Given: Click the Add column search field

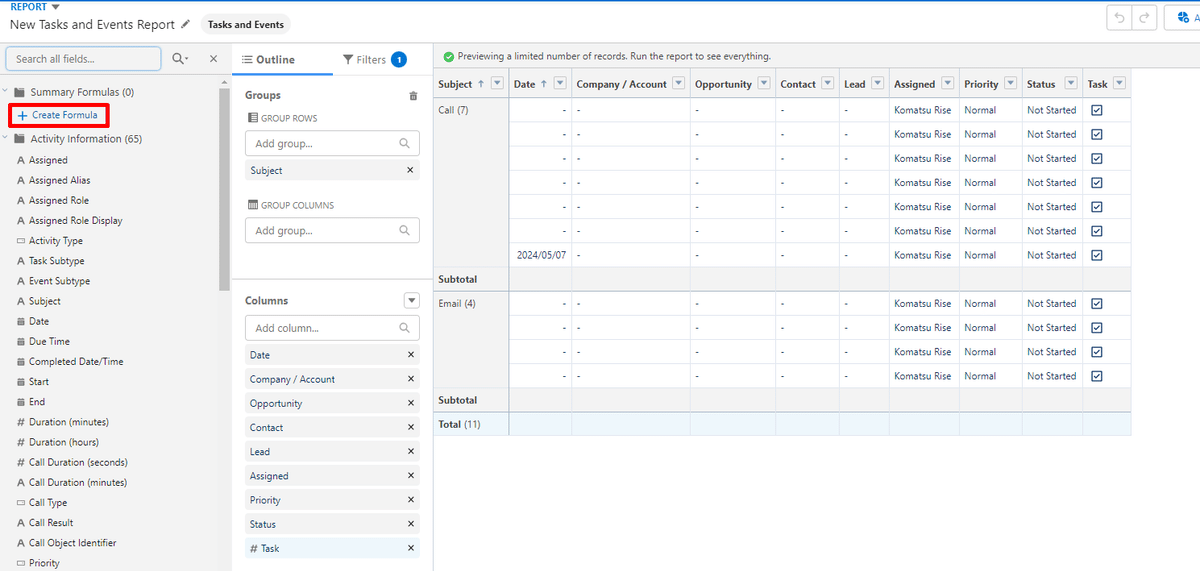Looking at the screenshot, I should point(332,328).
